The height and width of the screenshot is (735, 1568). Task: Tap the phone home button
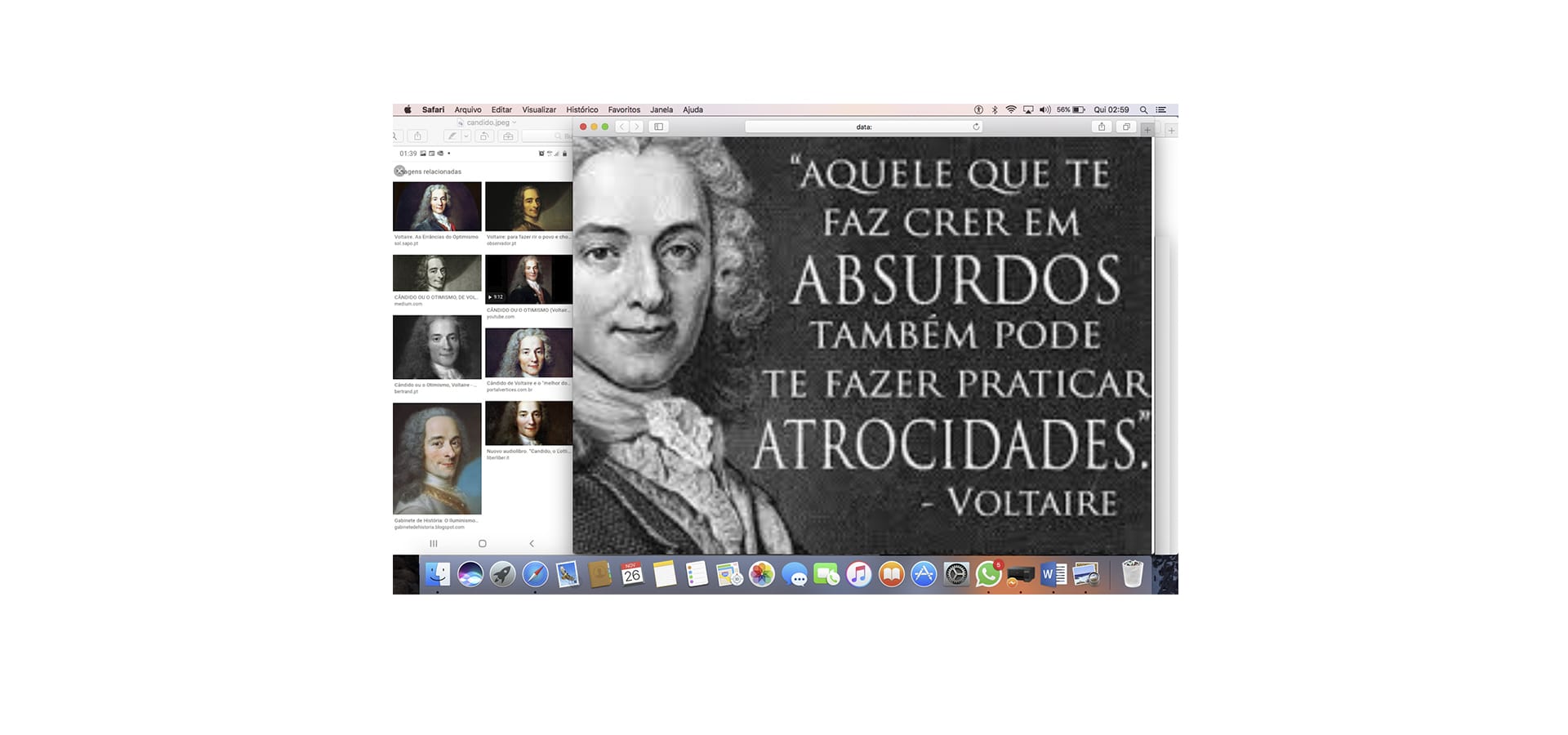click(x=482, y=543)
